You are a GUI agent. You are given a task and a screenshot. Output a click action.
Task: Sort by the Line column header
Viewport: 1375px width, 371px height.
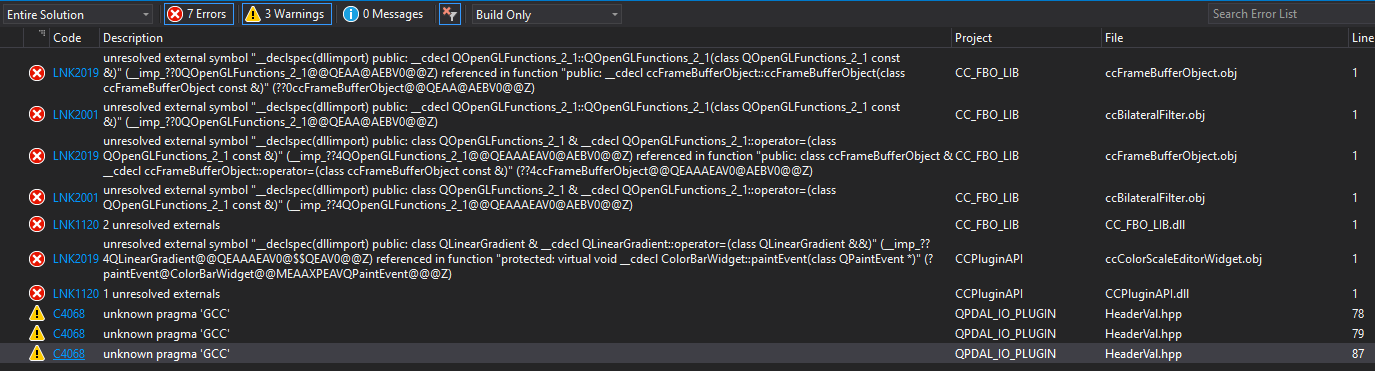(1362, 37)
